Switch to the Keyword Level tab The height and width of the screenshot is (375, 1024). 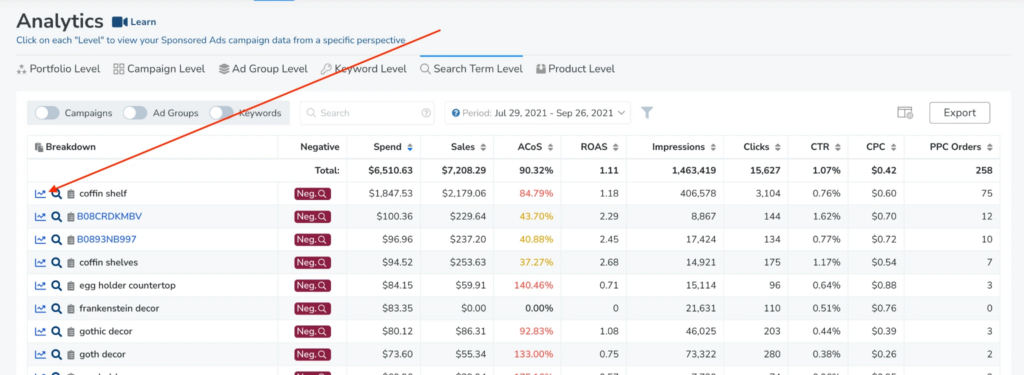(x=364, y=69)
